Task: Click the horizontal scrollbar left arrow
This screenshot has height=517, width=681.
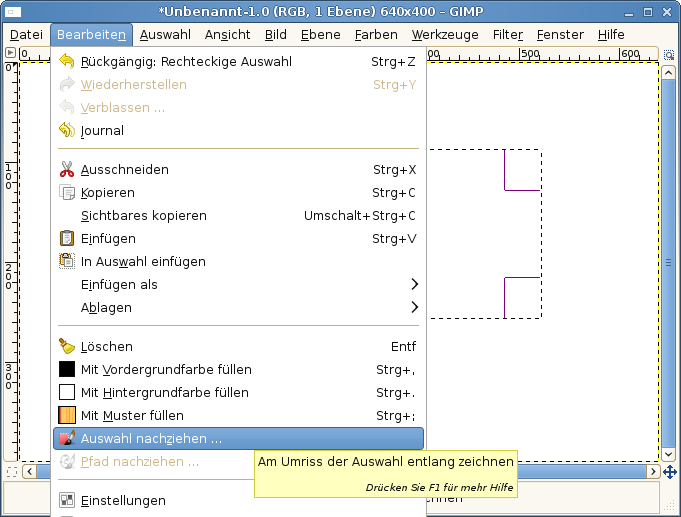Action: [x=28, y=472]
